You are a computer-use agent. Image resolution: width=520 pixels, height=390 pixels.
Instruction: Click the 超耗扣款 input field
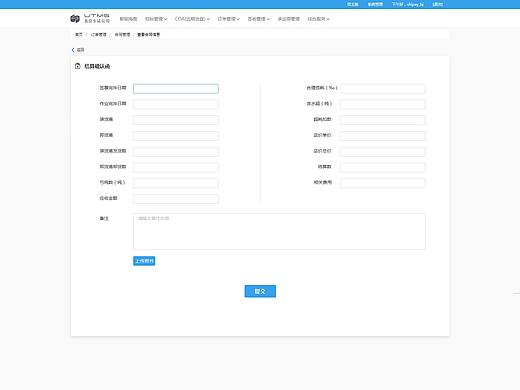click(382, 120)
